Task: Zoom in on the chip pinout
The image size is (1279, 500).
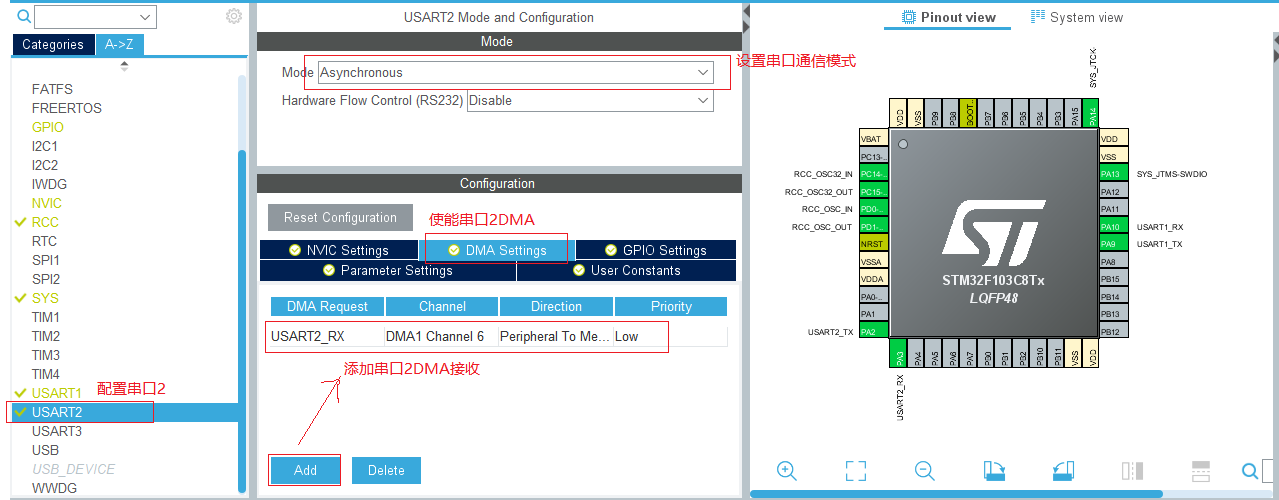Action: tap(786, 470)
